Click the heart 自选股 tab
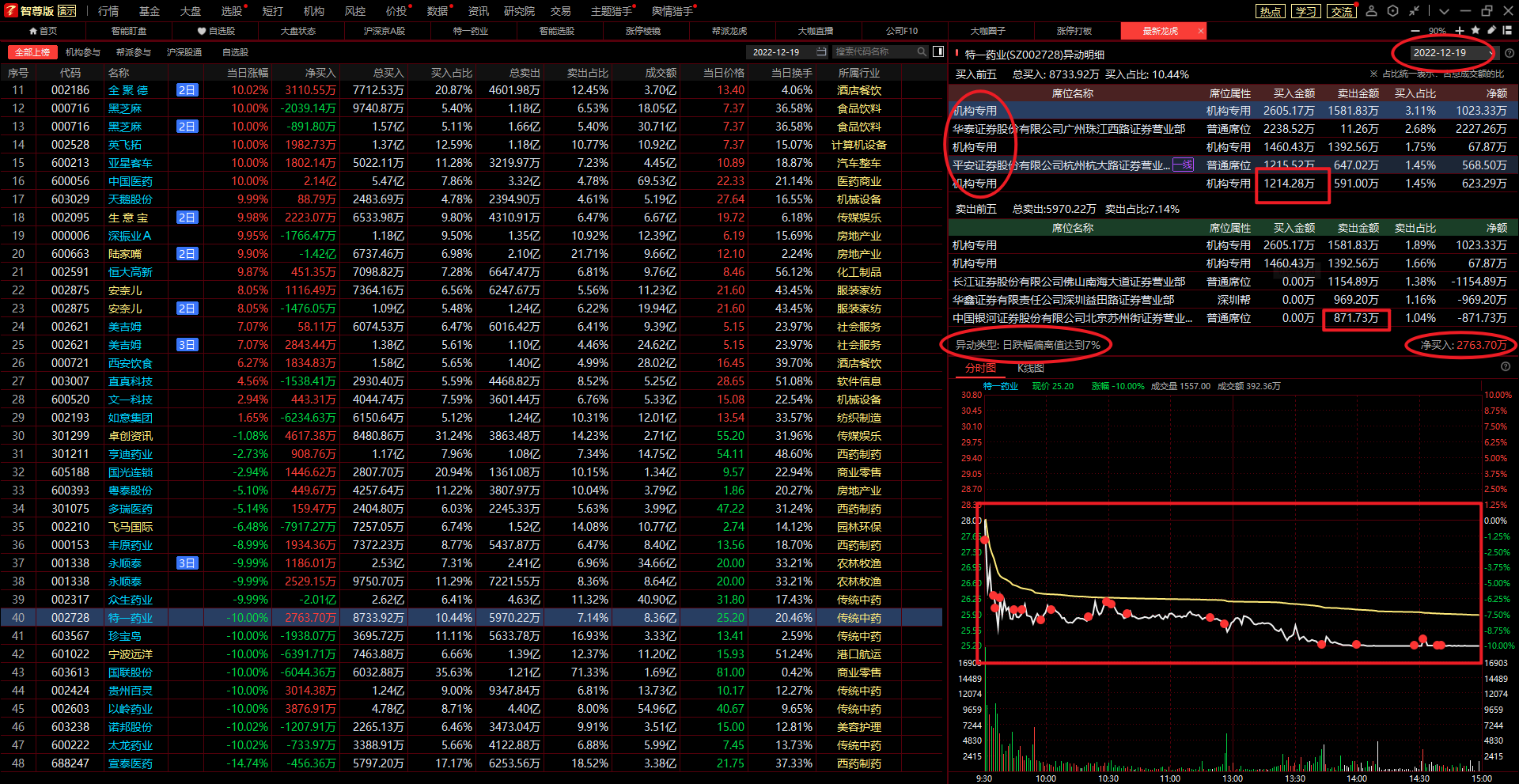 (x=216, y=31)
